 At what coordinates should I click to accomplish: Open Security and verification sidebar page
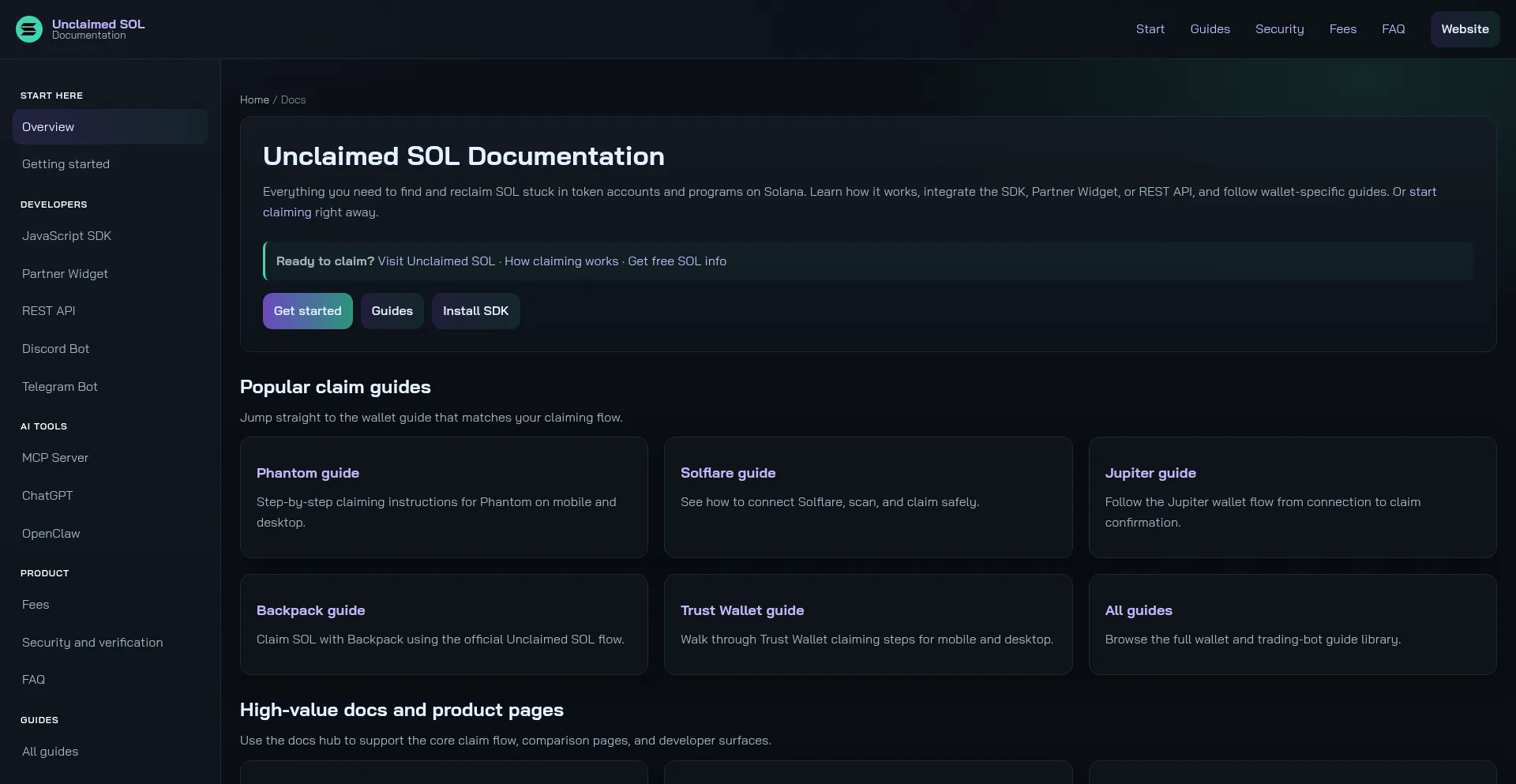pyautogui.click(x=110, y=643)
